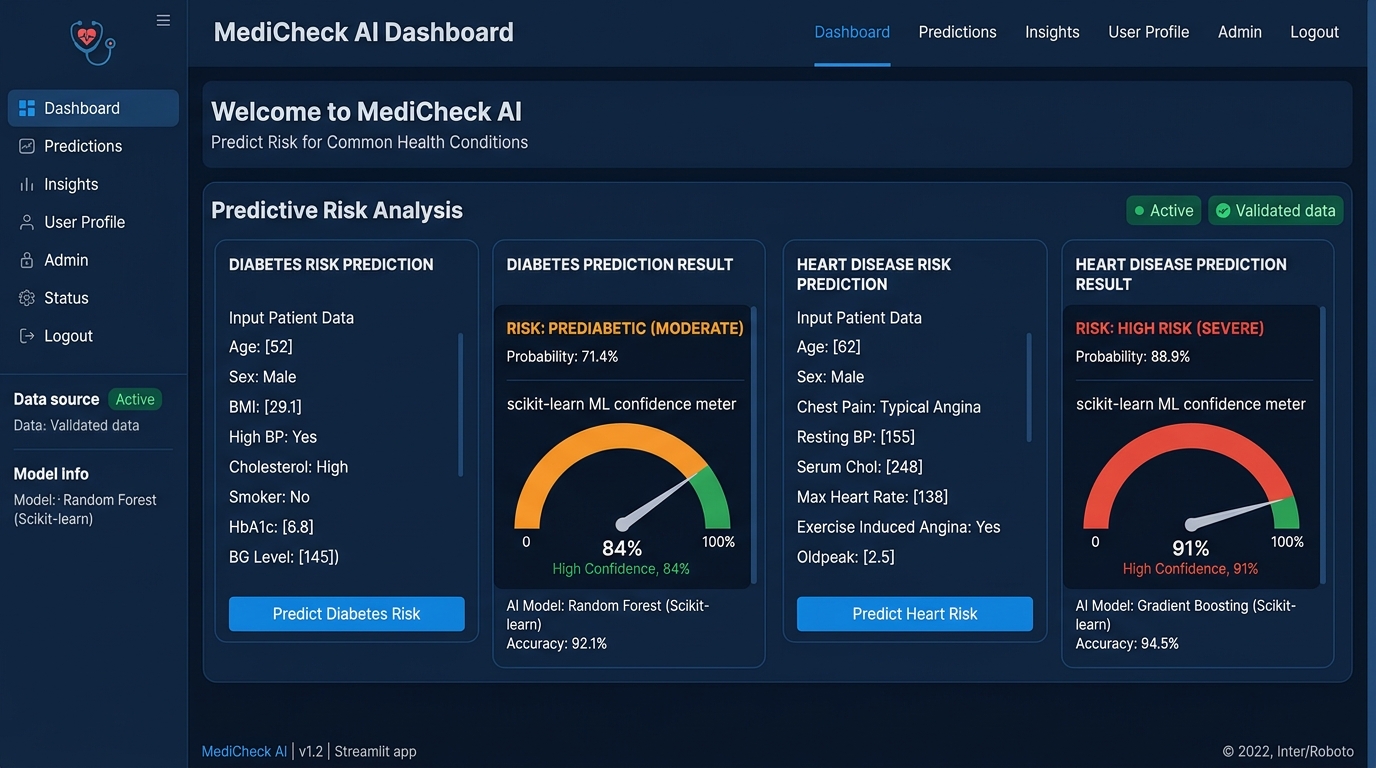Open User Profile in the top navigation
The image size is (1376, 768).
pos(1148,32)
